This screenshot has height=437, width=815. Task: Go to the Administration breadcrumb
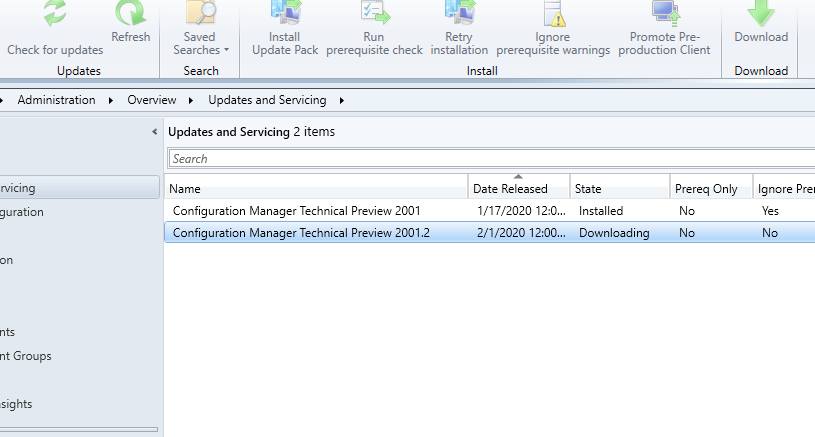pyautogui.click(x=56, y=100)
